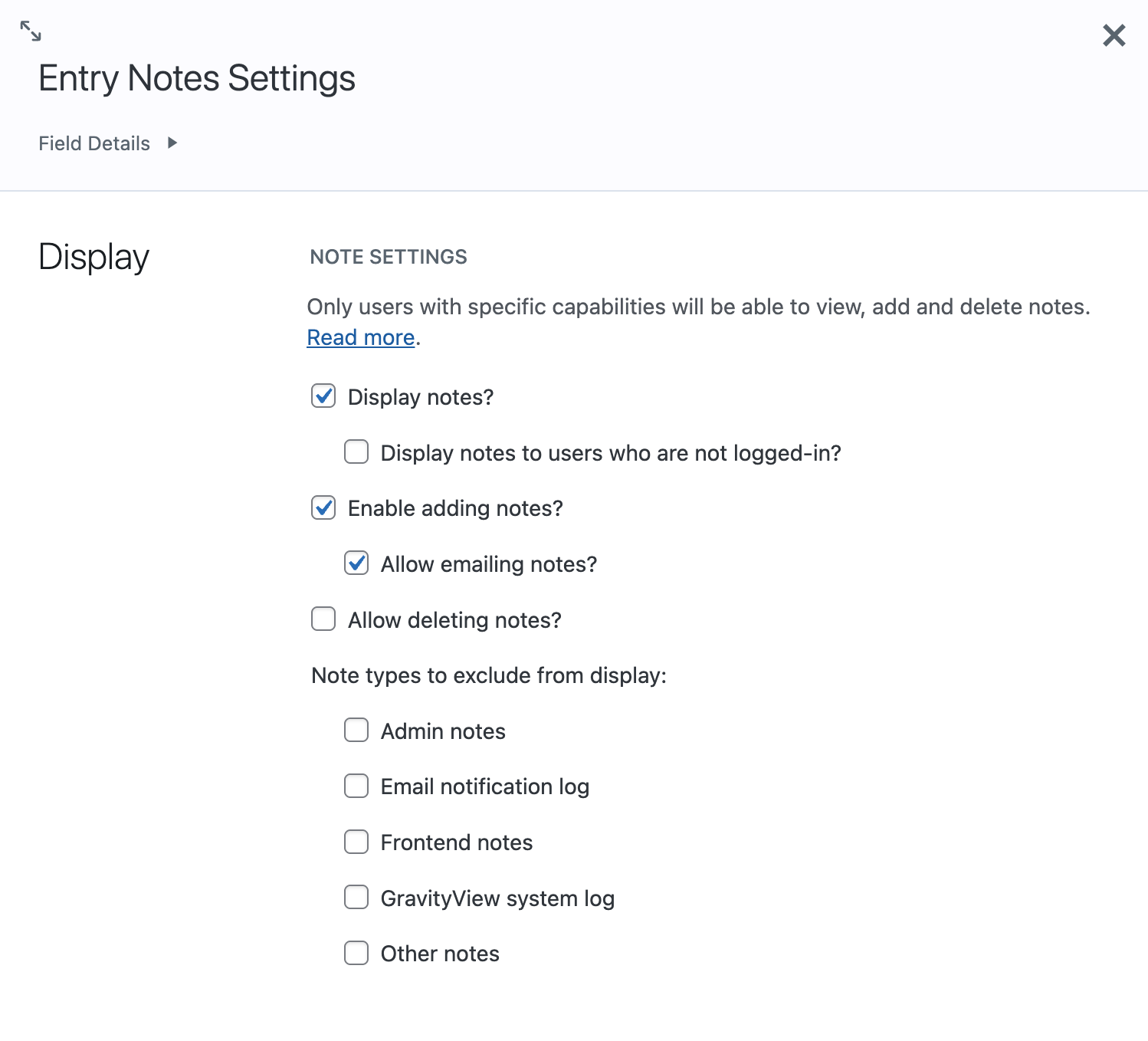
Task: Click the Field Details label text
Action: 94,143
